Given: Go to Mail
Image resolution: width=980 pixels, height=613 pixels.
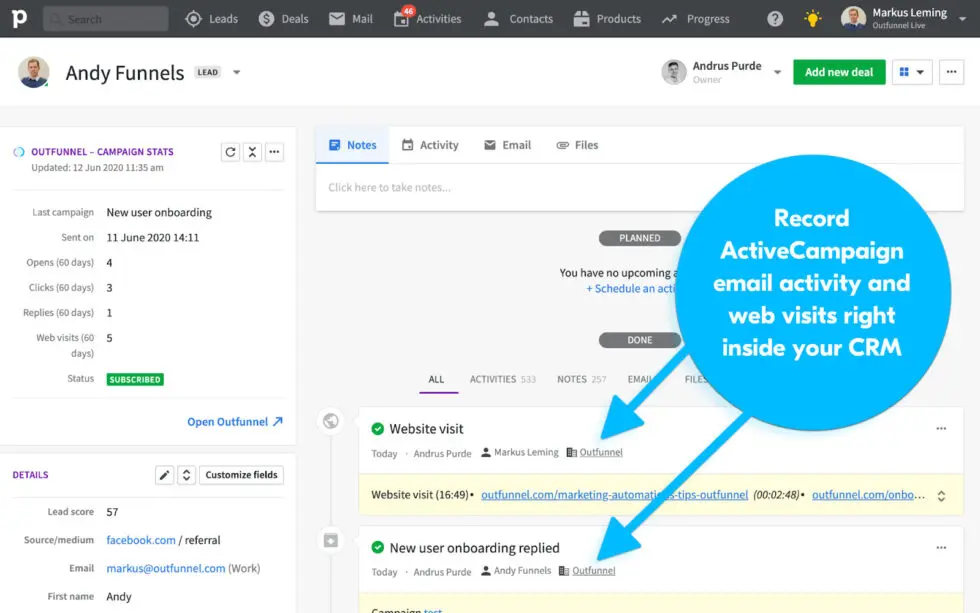Looking at the screenshot, I should [351, 19].
